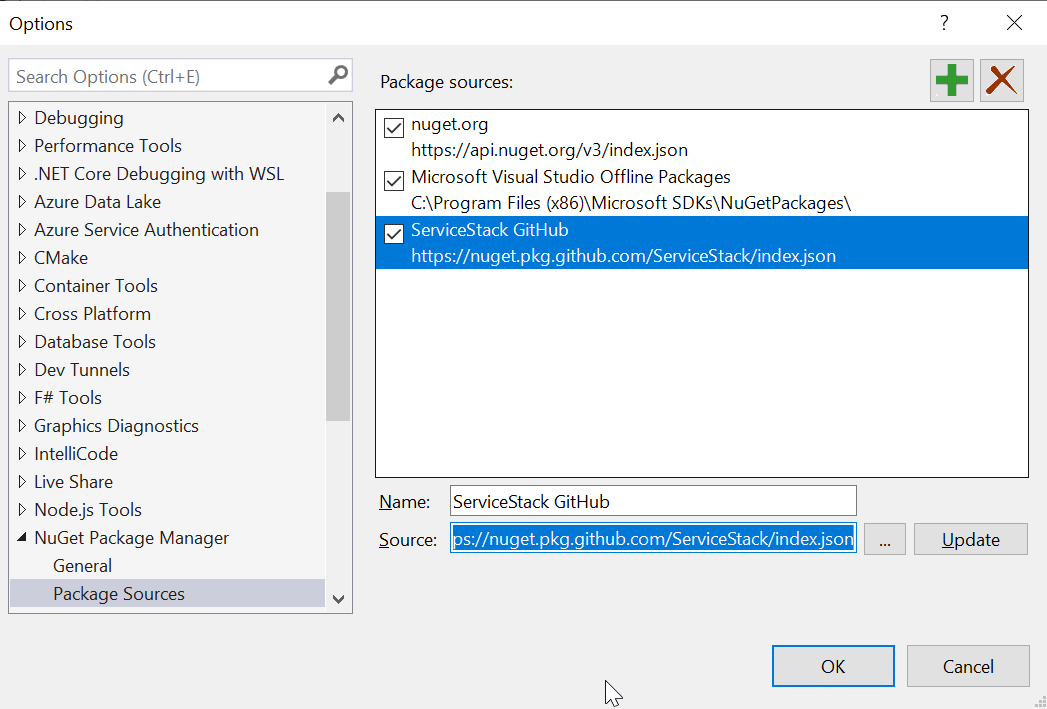This screenshot has height=709, width=1047.
Task: Click the Name field containing ServiceStack GitHub
Action: point(653,501)
